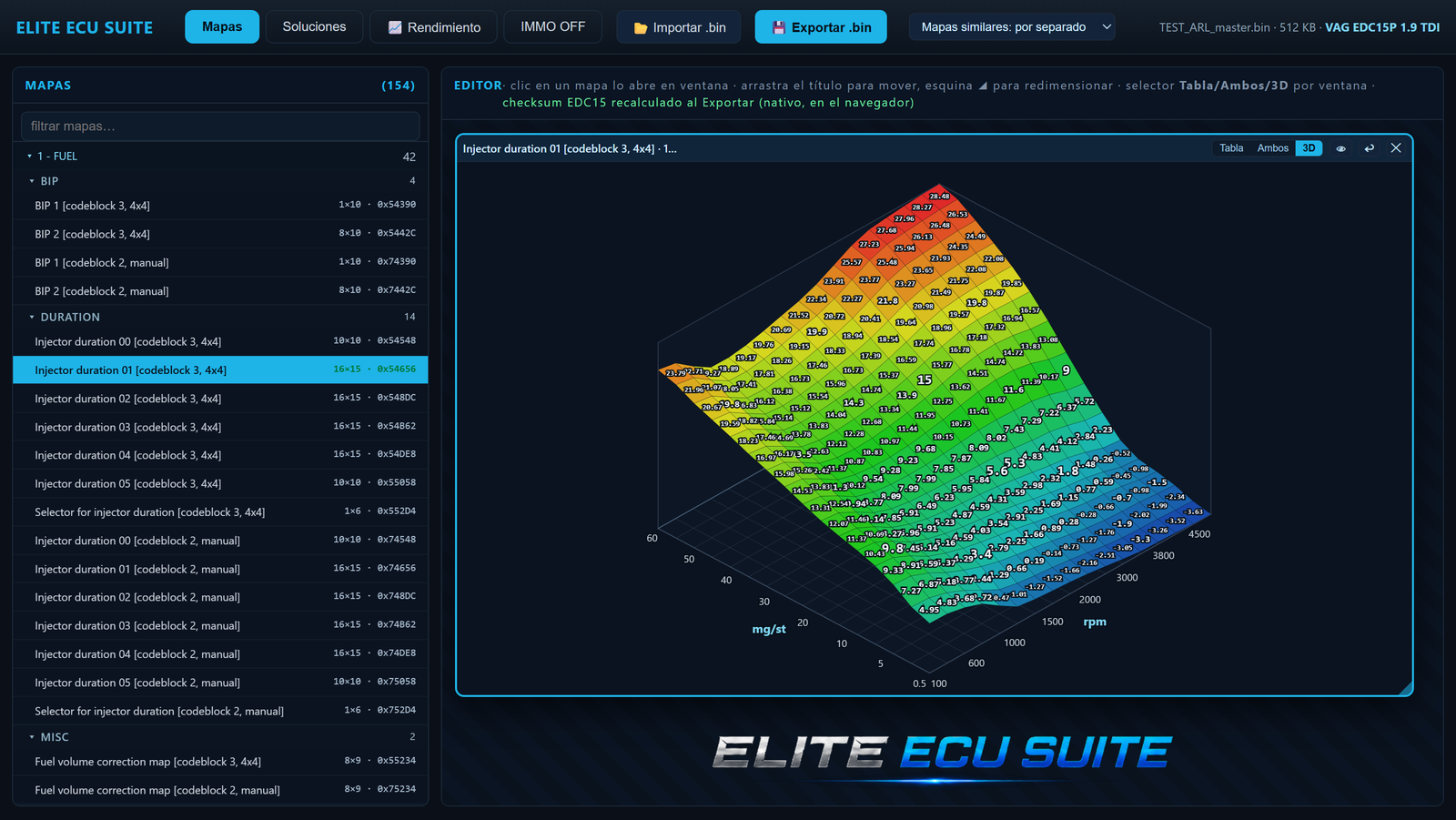
Task: Open the Rendimiento tab
Action: (x=434, y=26)
